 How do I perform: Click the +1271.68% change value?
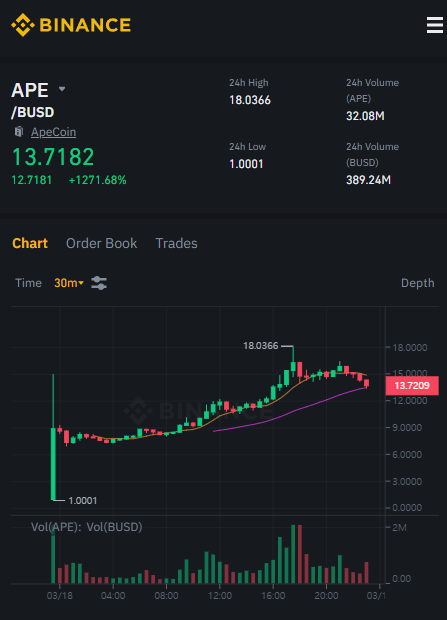[97, 180]
